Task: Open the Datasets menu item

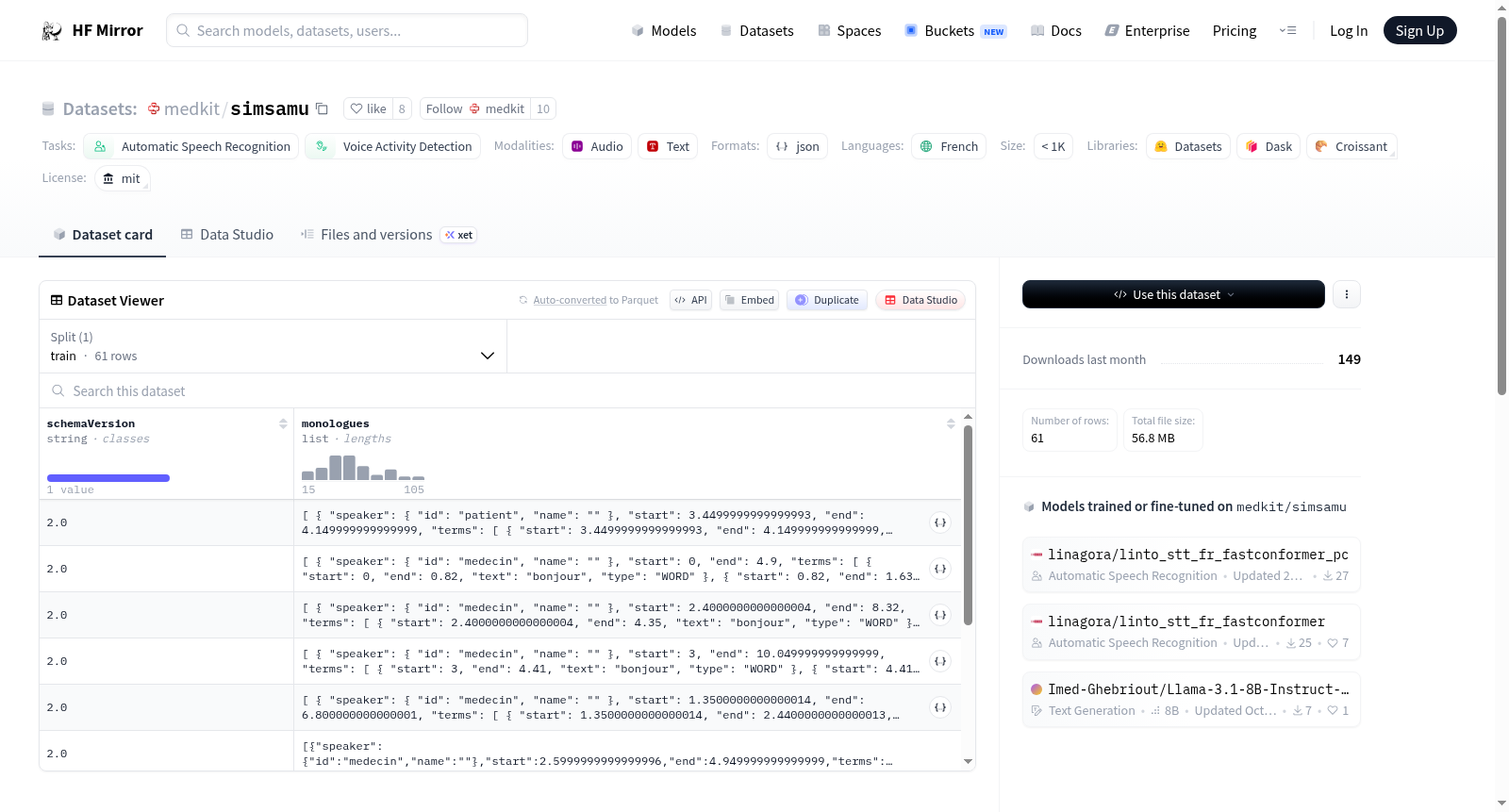Action: (757, 31)
